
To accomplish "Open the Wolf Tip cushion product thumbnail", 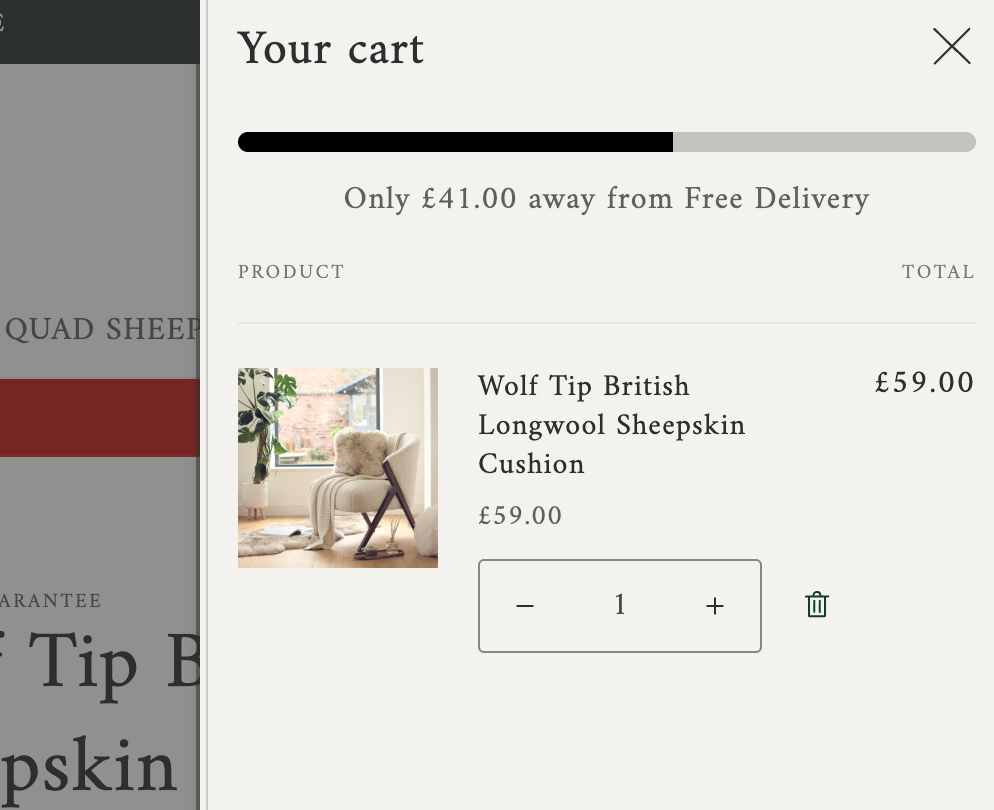I will click(x=338, y=468).
